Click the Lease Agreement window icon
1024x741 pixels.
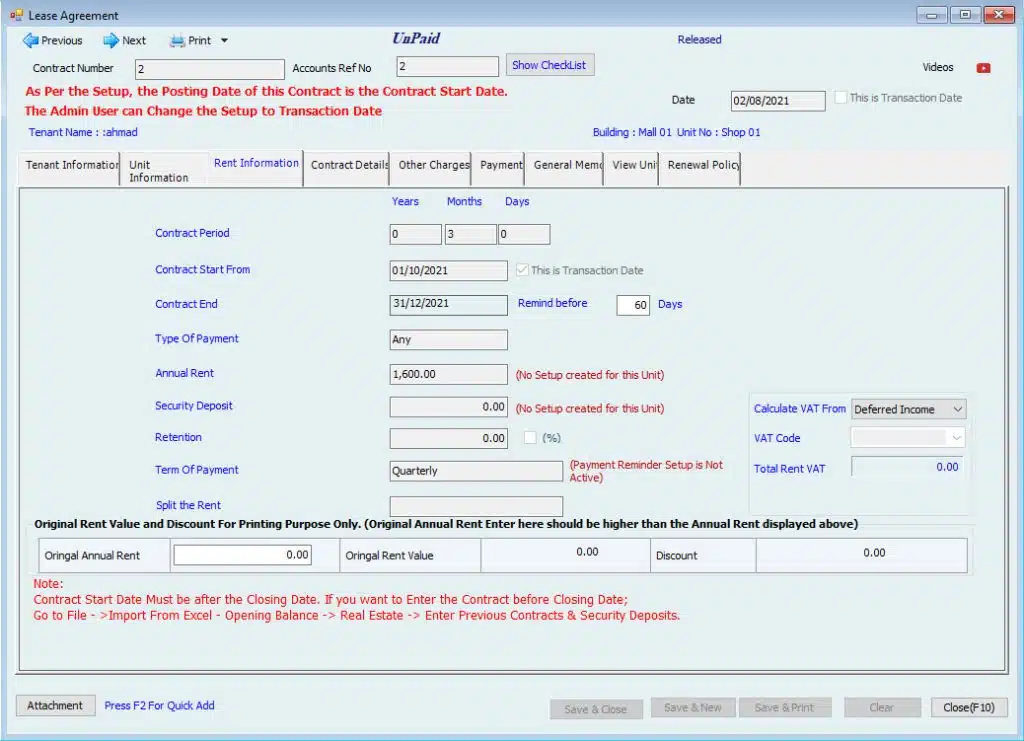point(16,15)
